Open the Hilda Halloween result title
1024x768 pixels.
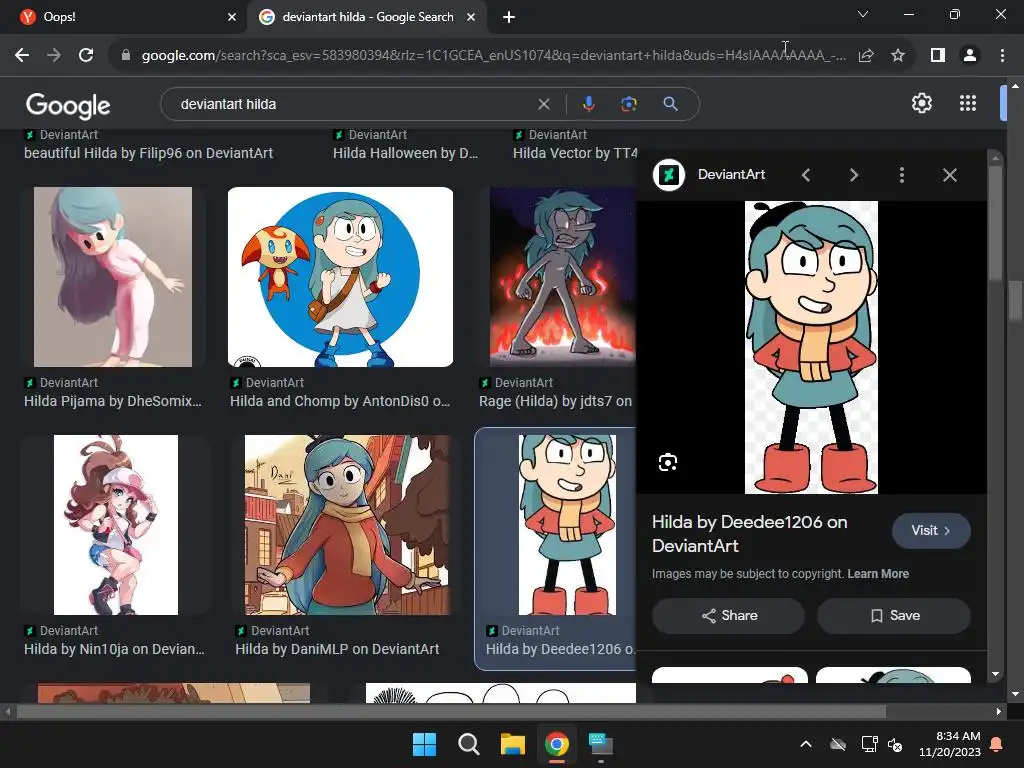(x=406, y=153)
